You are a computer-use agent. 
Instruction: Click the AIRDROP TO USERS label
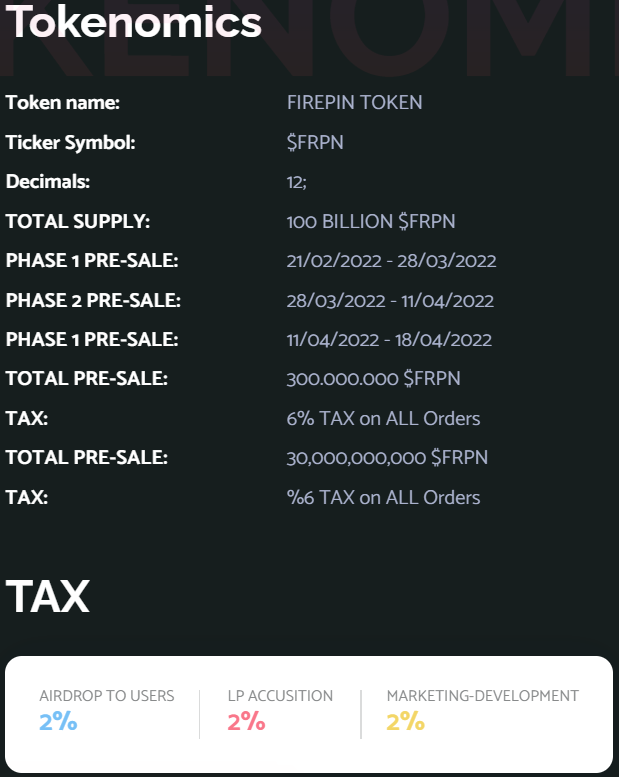click(x=107, y=696)
